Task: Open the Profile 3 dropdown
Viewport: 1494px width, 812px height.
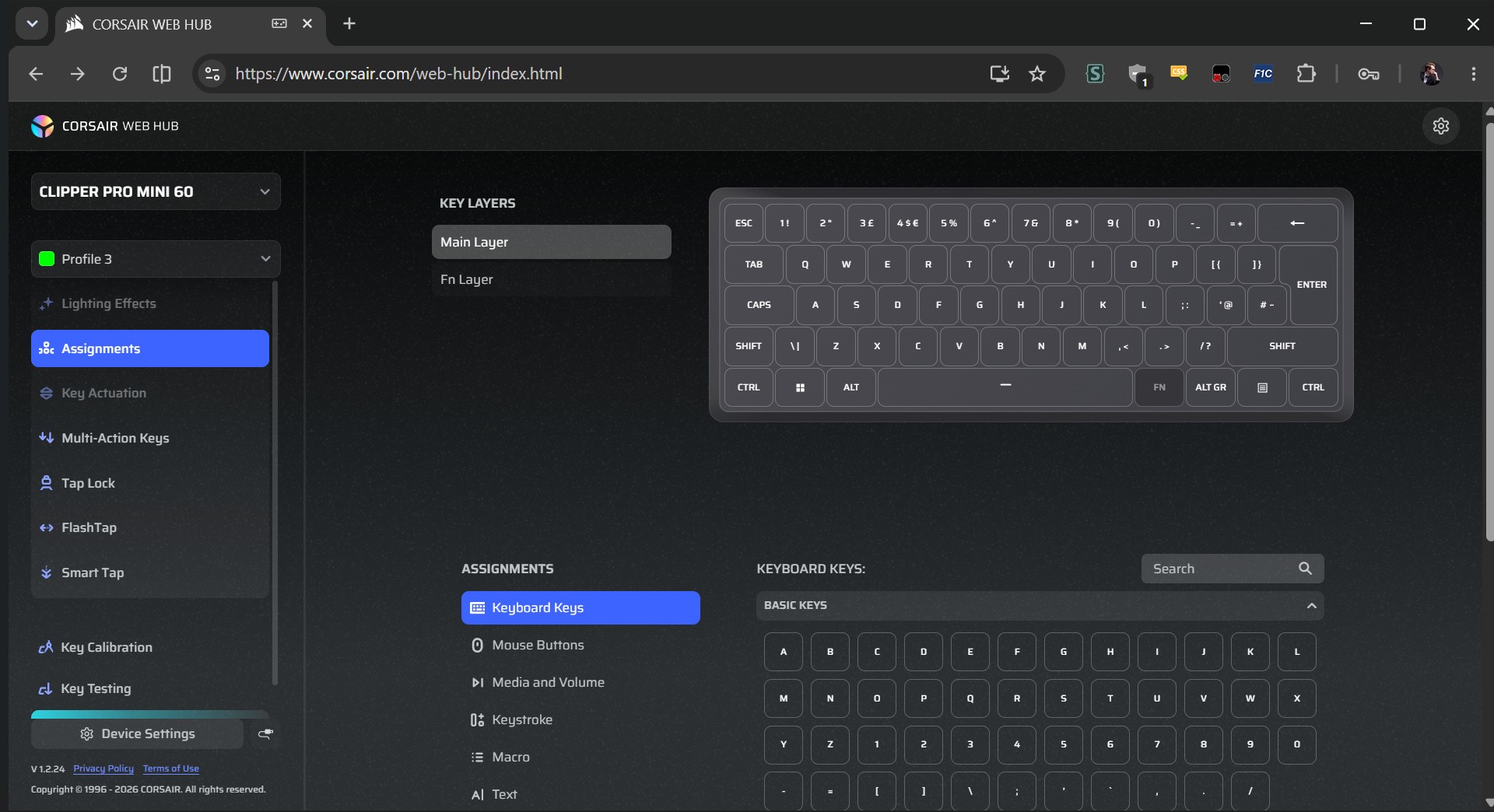Action: 156,259
